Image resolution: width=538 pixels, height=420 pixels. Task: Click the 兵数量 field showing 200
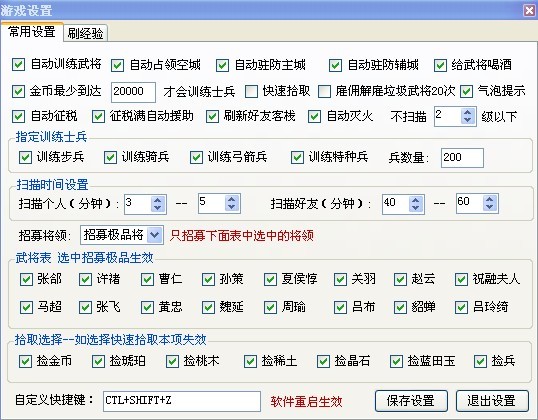click(x=462, y=158)
